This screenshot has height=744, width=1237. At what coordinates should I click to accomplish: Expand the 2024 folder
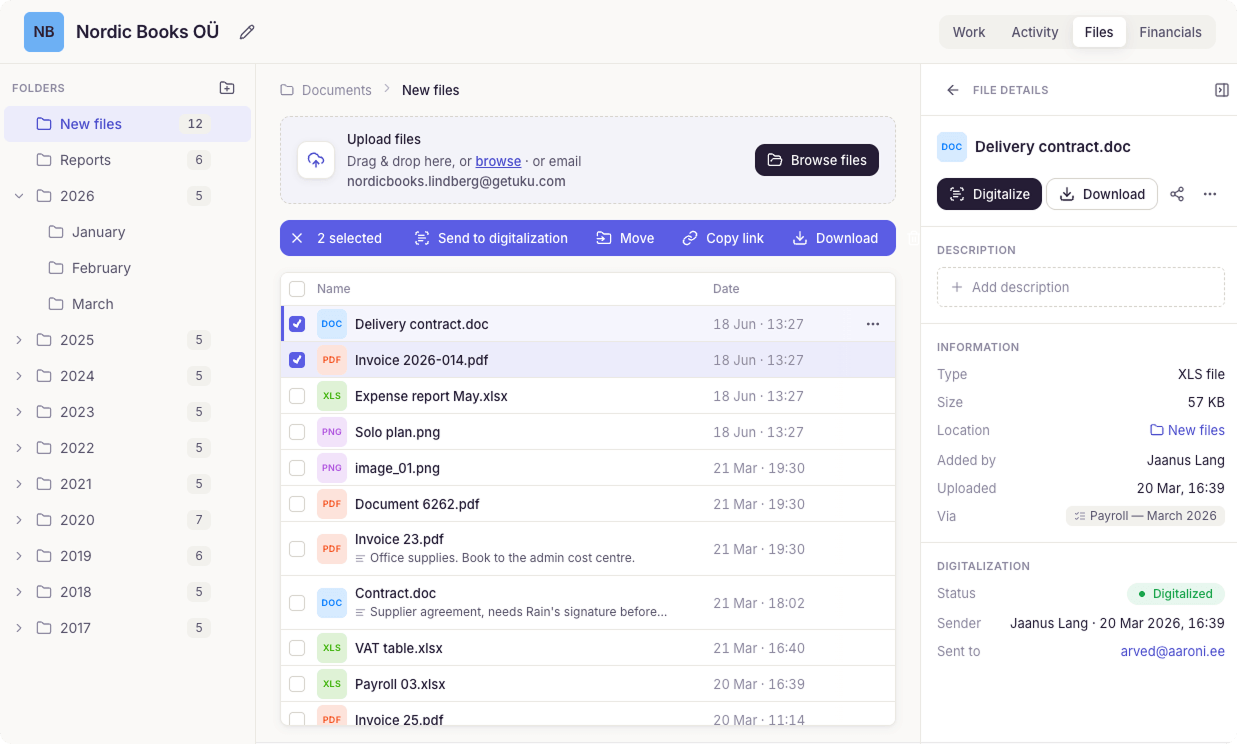point(19,376)
